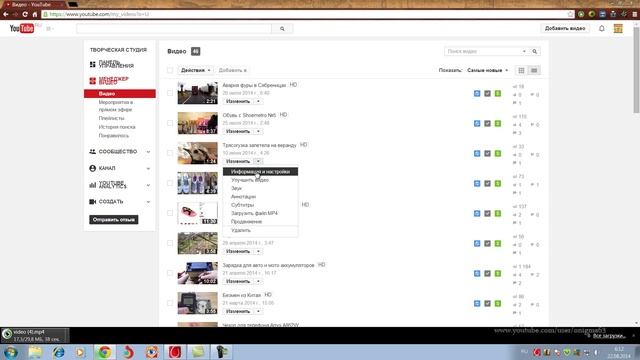Click browser home button
640x360 pixels.
pyautogui.click(x=35, y=14)
